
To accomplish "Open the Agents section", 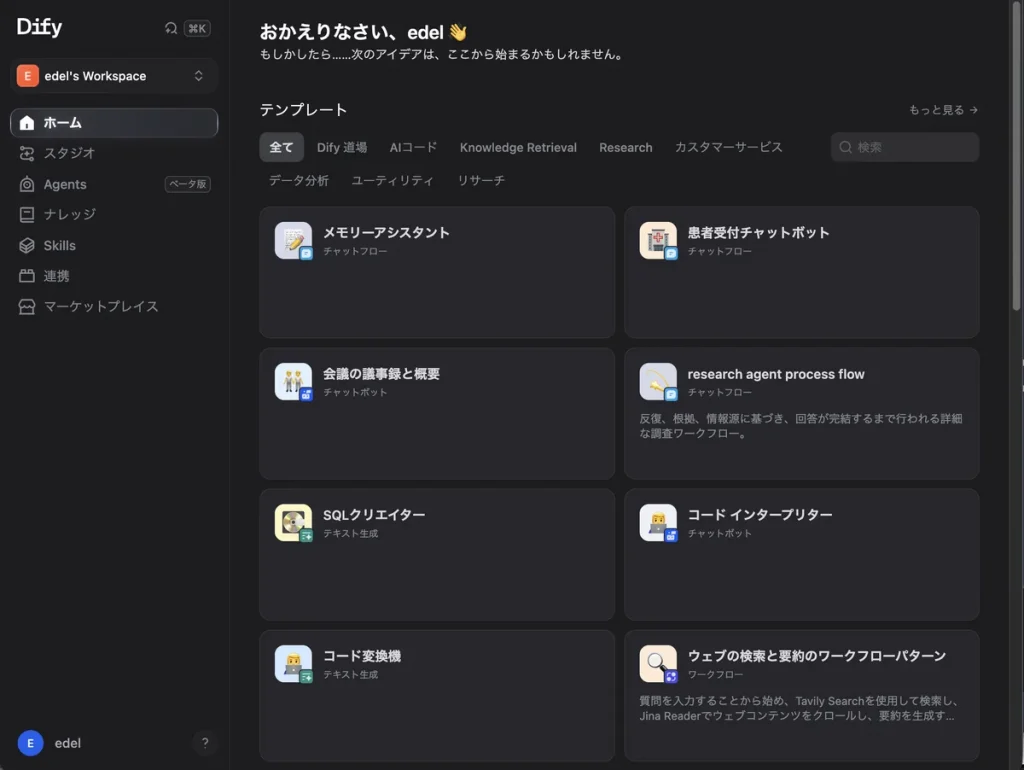I will pos(114,184).
